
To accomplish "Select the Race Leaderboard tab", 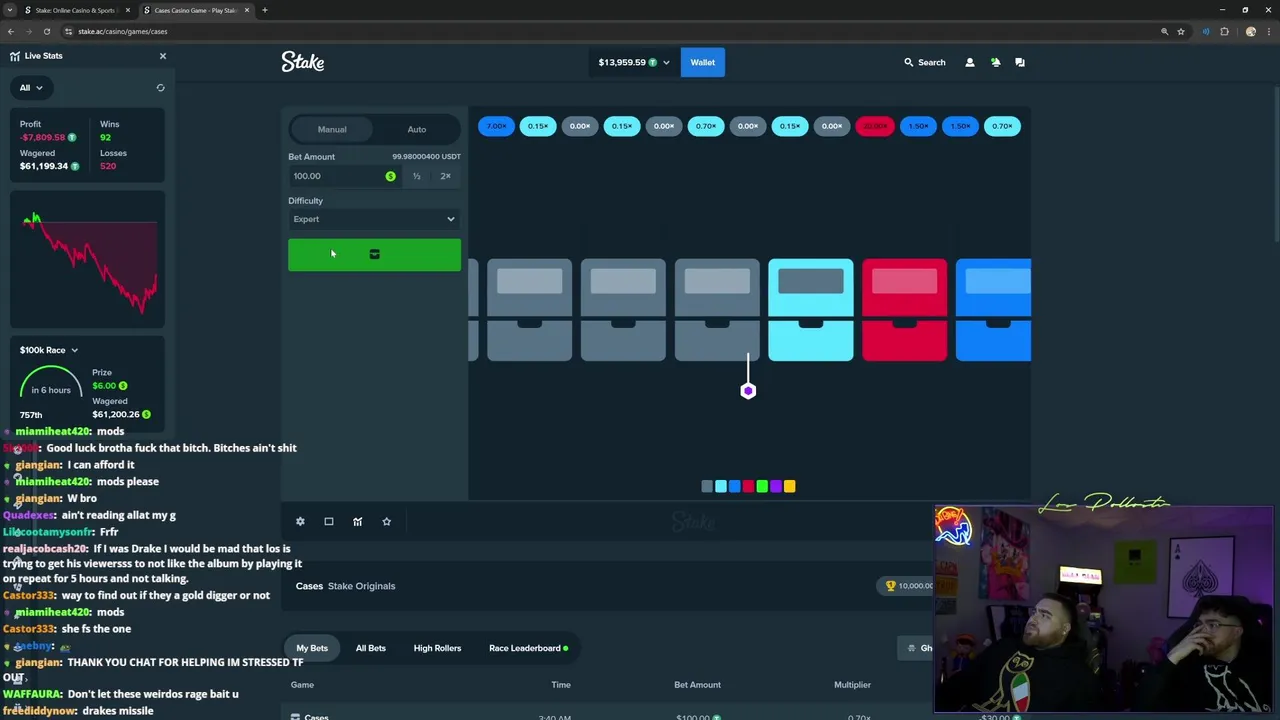I will [x=528, y=648].
